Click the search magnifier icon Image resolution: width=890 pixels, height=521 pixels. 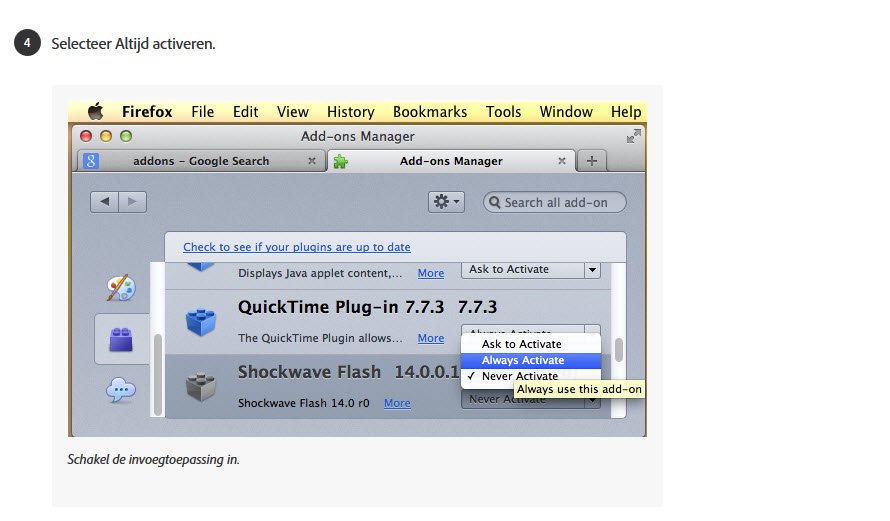point(495,203)
